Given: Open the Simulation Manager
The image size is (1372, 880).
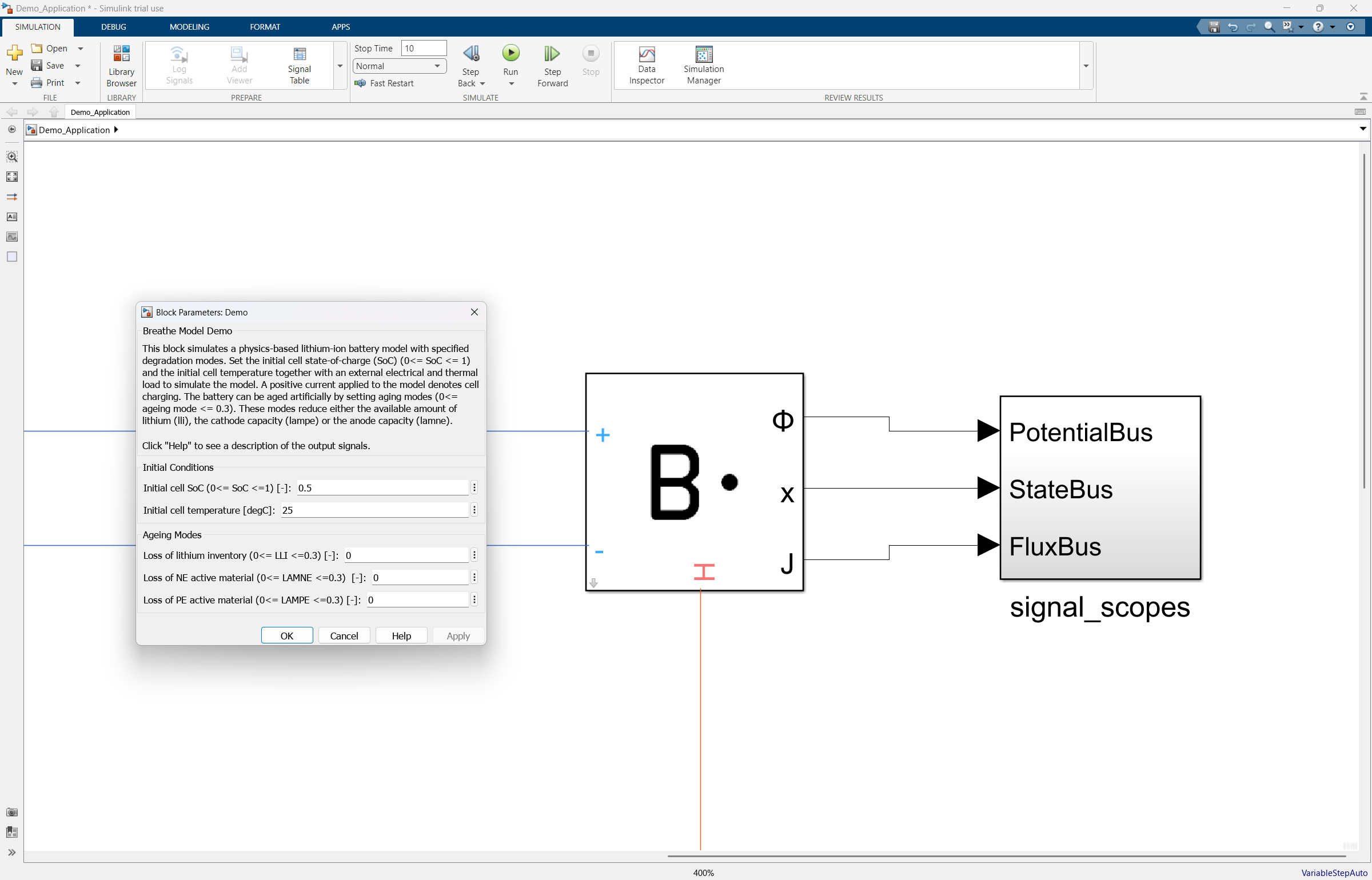Looking at the screenshot, I should click(704, 65).
